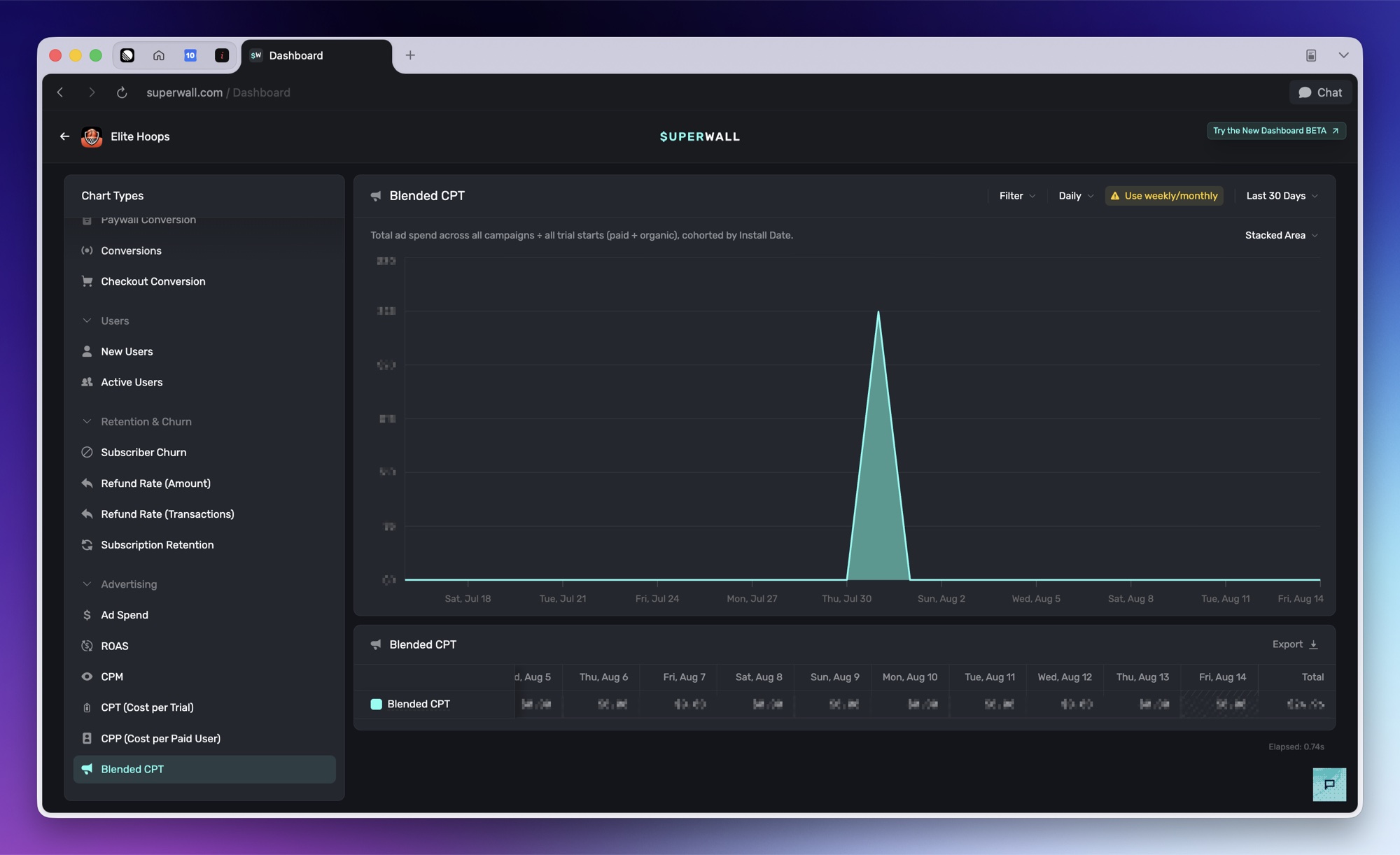The height and width of the screenshot is (855, 1400).
Task: Open the home pinned tab
Action: click(159, 55)
